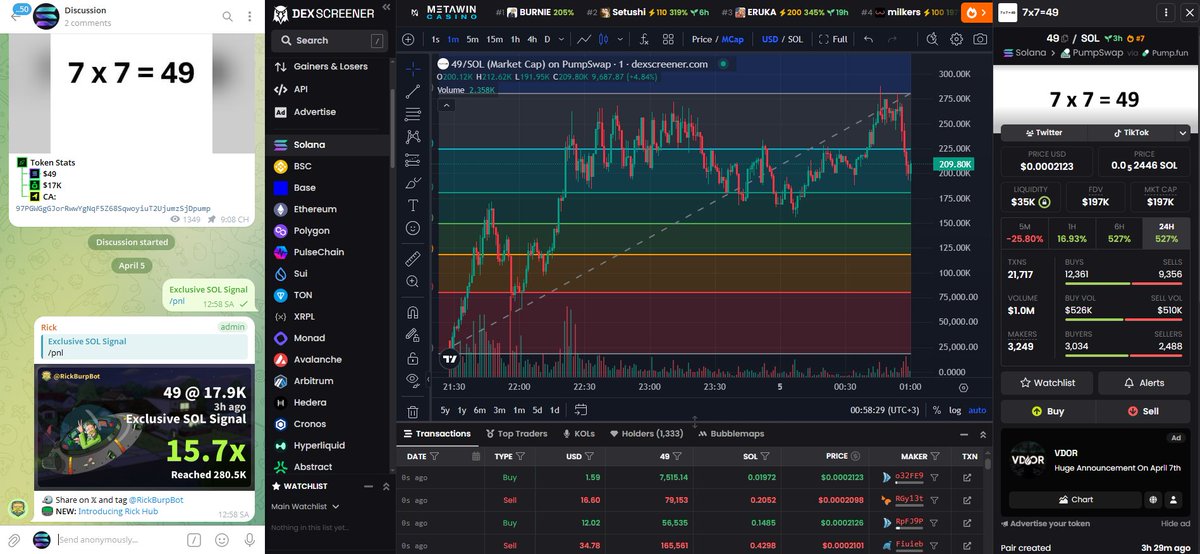
Task: Open the emoji icons tool
Action: (x=414, y=228)
